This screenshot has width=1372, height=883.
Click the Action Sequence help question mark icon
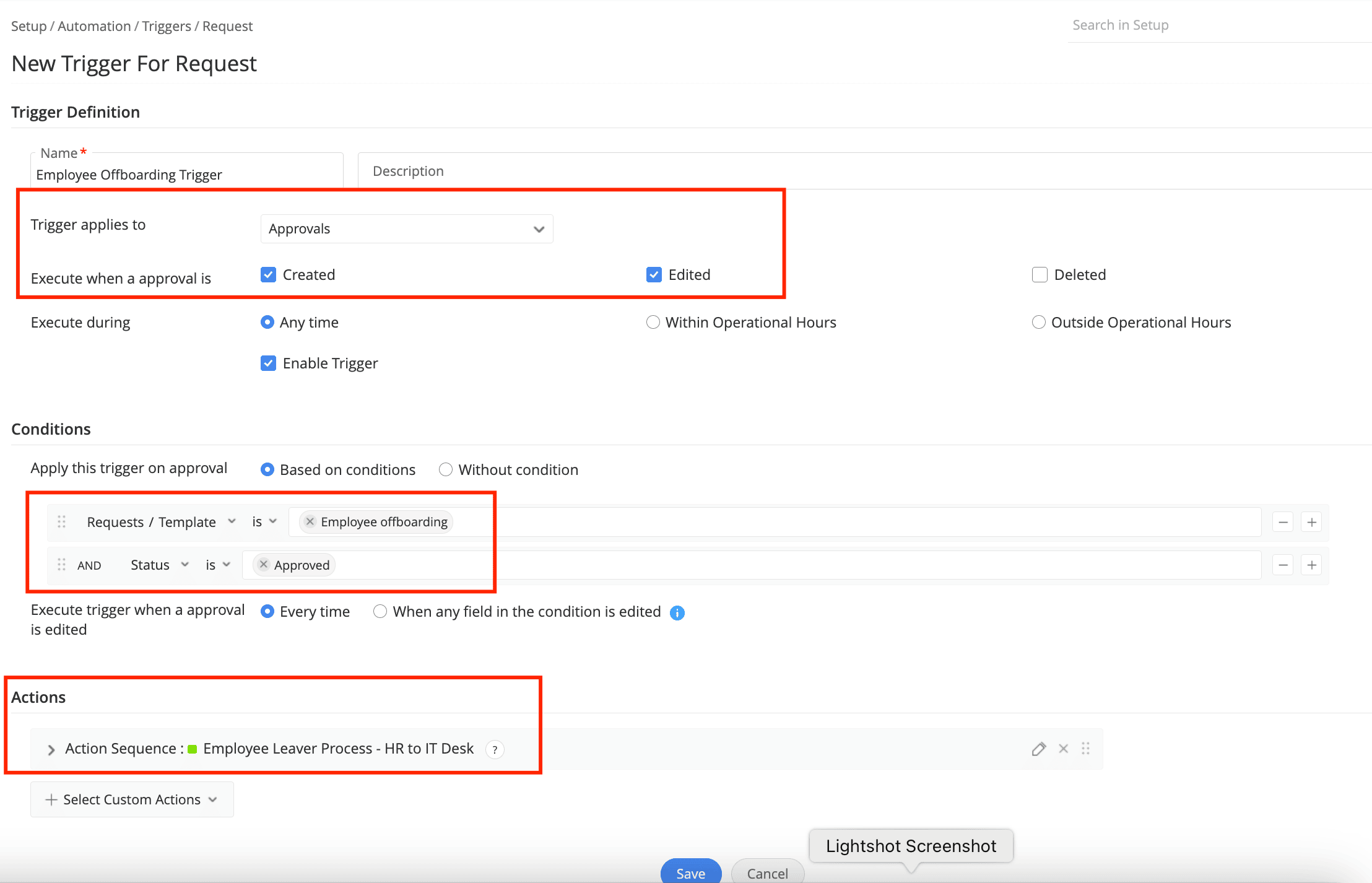click(x=495, y=749)
